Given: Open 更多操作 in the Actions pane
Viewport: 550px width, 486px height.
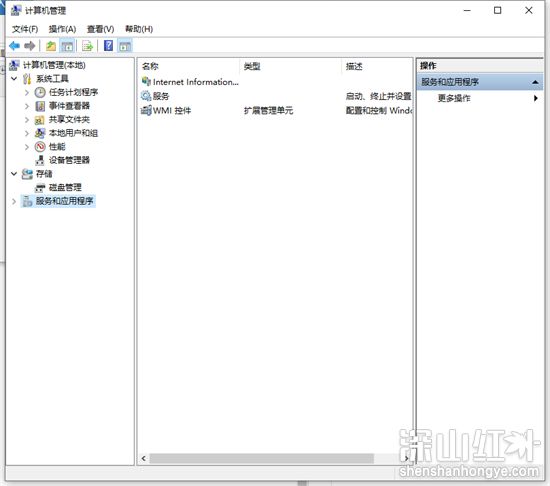Looking at the screenshot, I should pos(454,98).
